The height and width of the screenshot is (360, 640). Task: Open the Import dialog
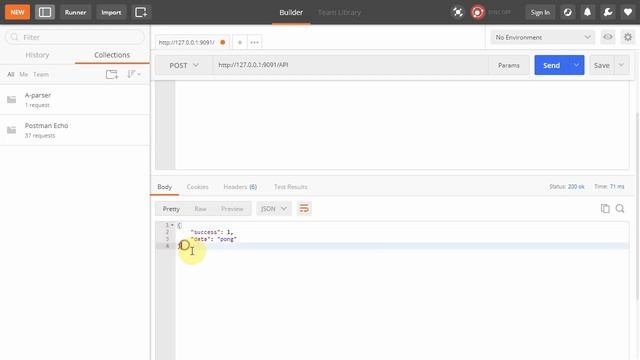(x=111, y=12)
